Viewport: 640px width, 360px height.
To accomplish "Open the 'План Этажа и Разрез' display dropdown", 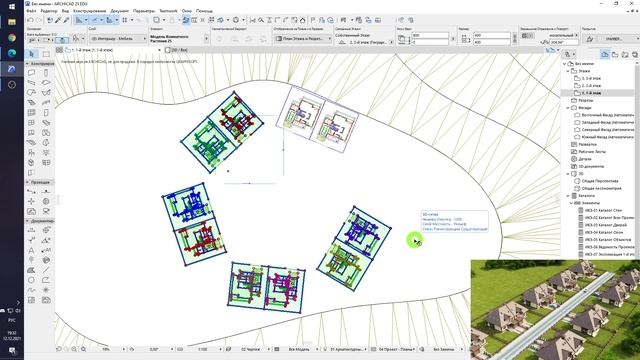I will coord(302,38).
